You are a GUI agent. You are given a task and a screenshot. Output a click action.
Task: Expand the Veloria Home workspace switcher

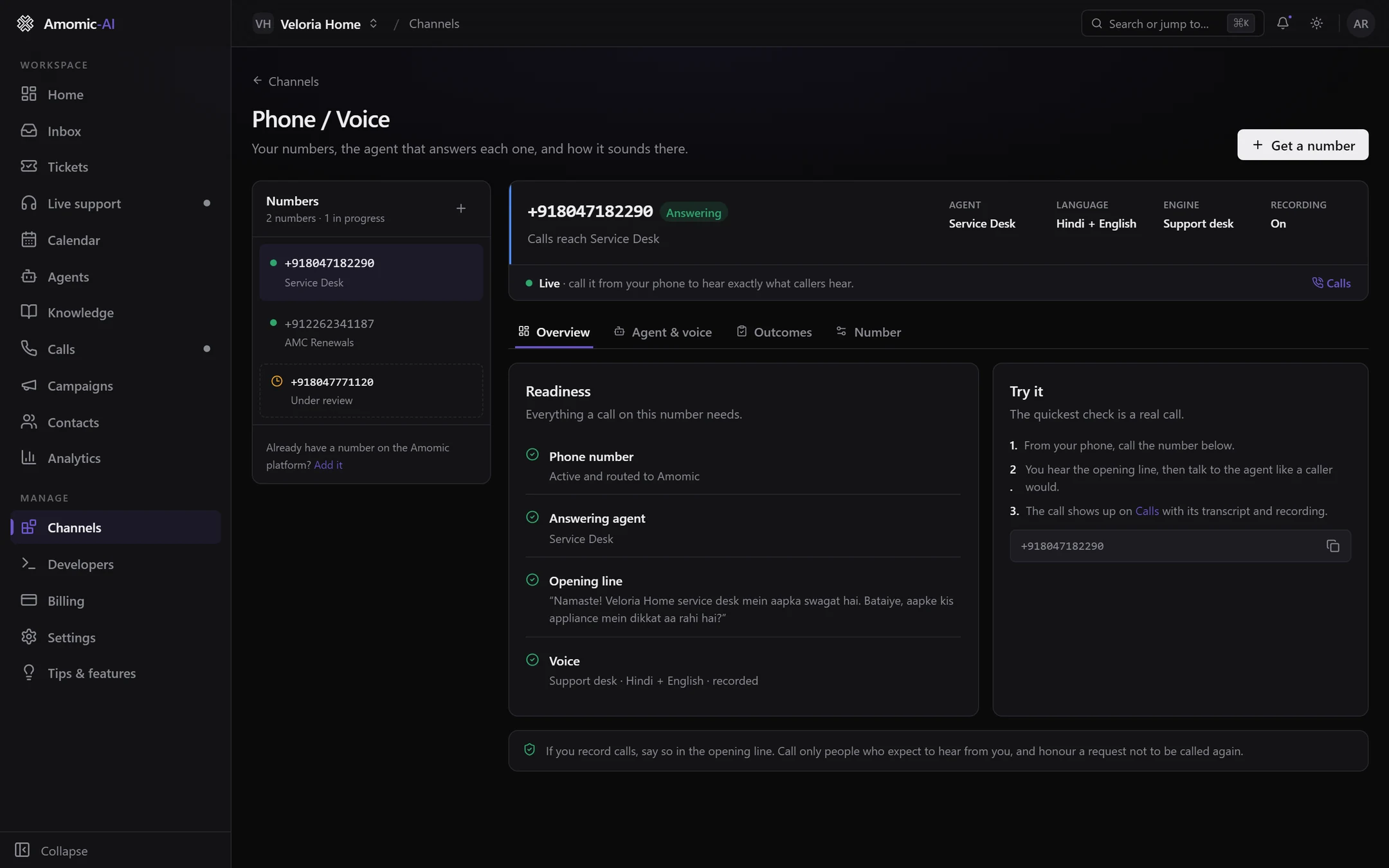tap(315, 24)
